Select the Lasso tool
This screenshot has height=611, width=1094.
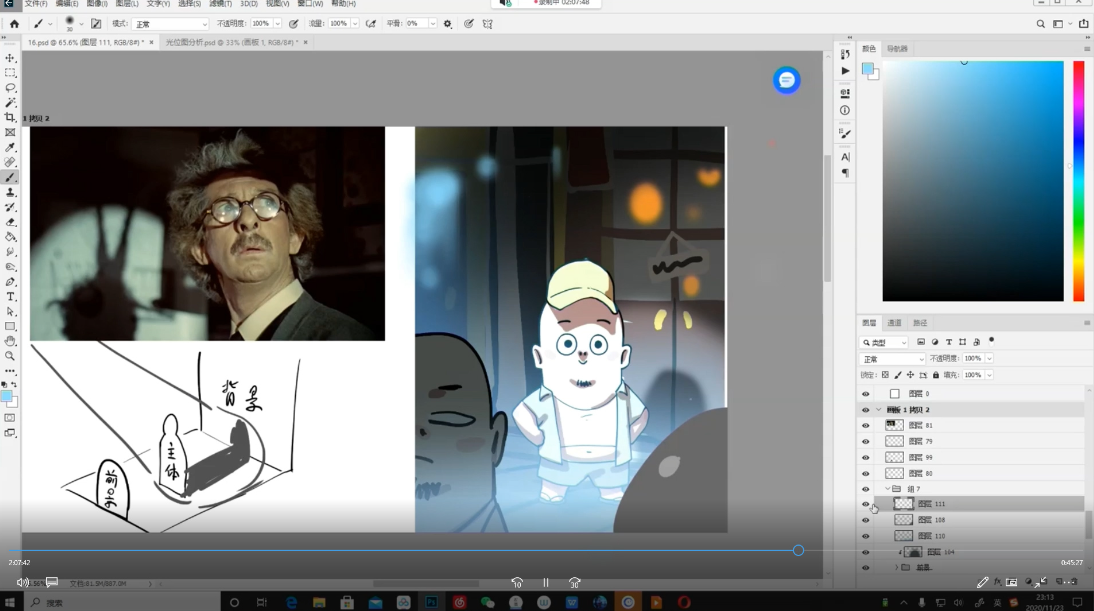tap(10, 88)
